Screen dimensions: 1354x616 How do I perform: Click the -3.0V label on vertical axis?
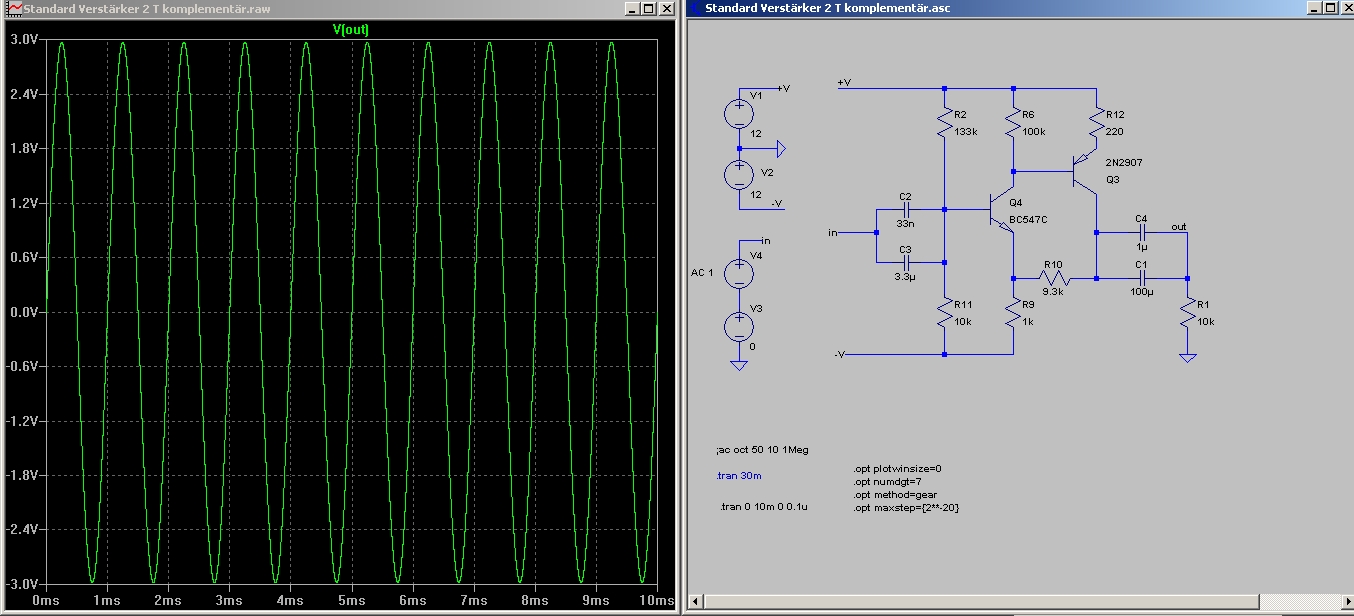point(21,584)
